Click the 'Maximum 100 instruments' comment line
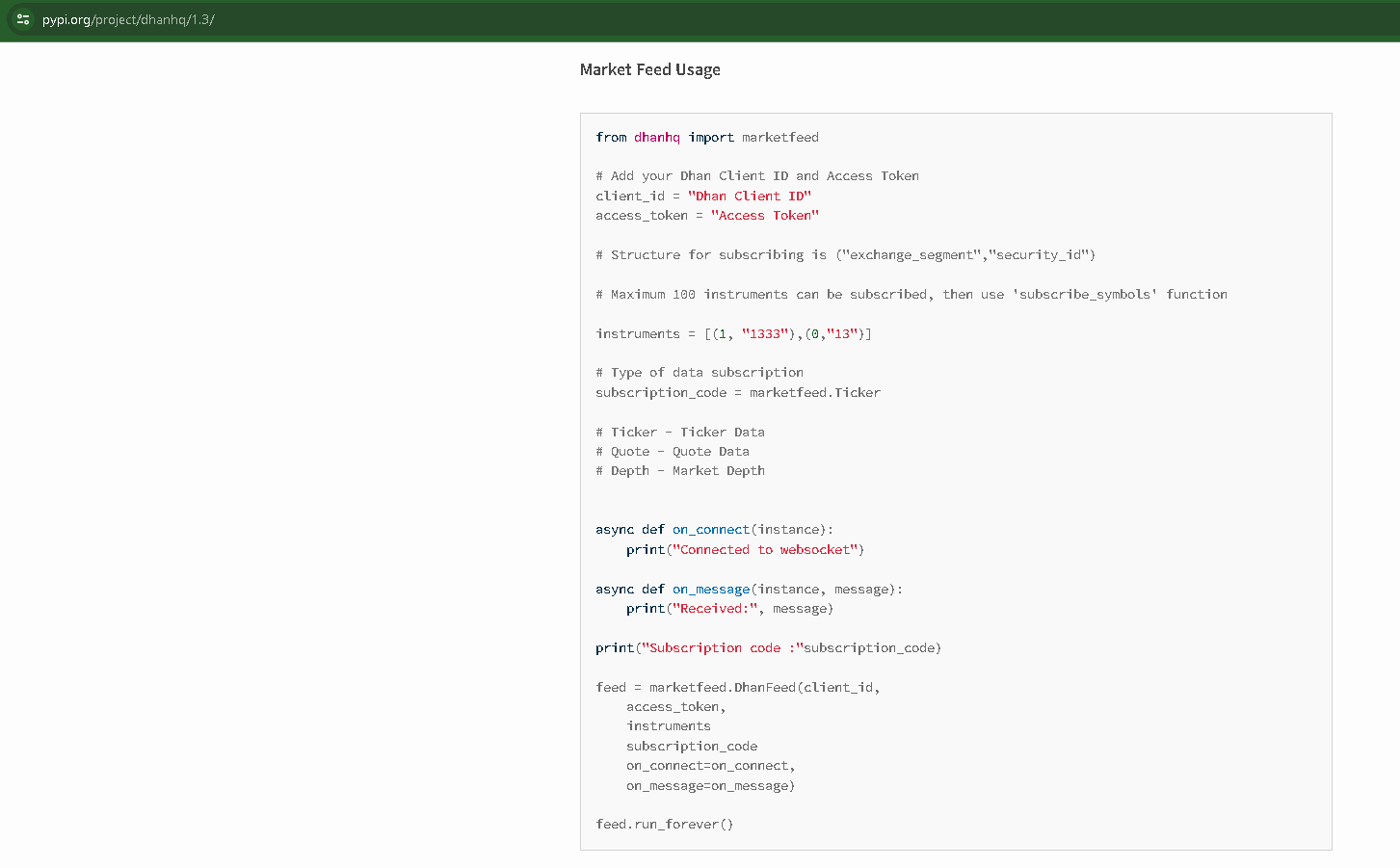Screen dimensions: 1400x868 tap(911, 295)
